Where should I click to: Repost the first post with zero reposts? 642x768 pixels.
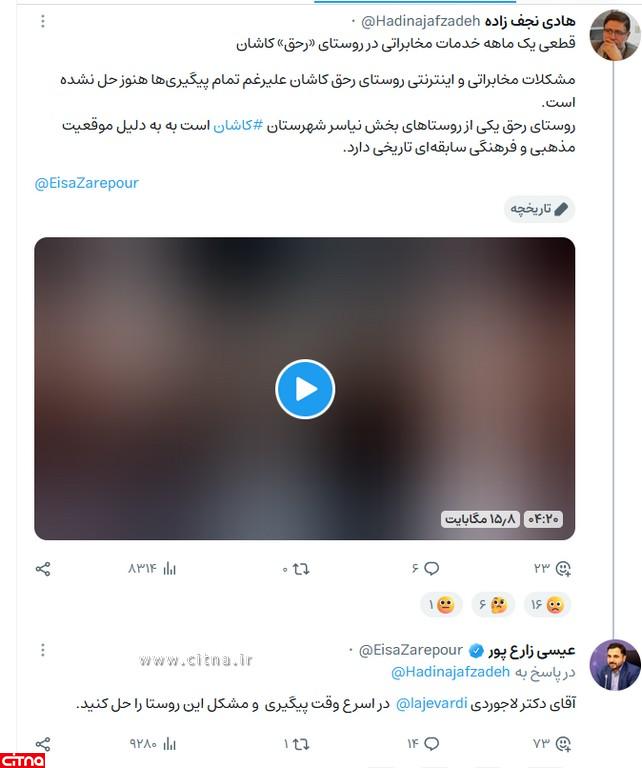(296, 569)
